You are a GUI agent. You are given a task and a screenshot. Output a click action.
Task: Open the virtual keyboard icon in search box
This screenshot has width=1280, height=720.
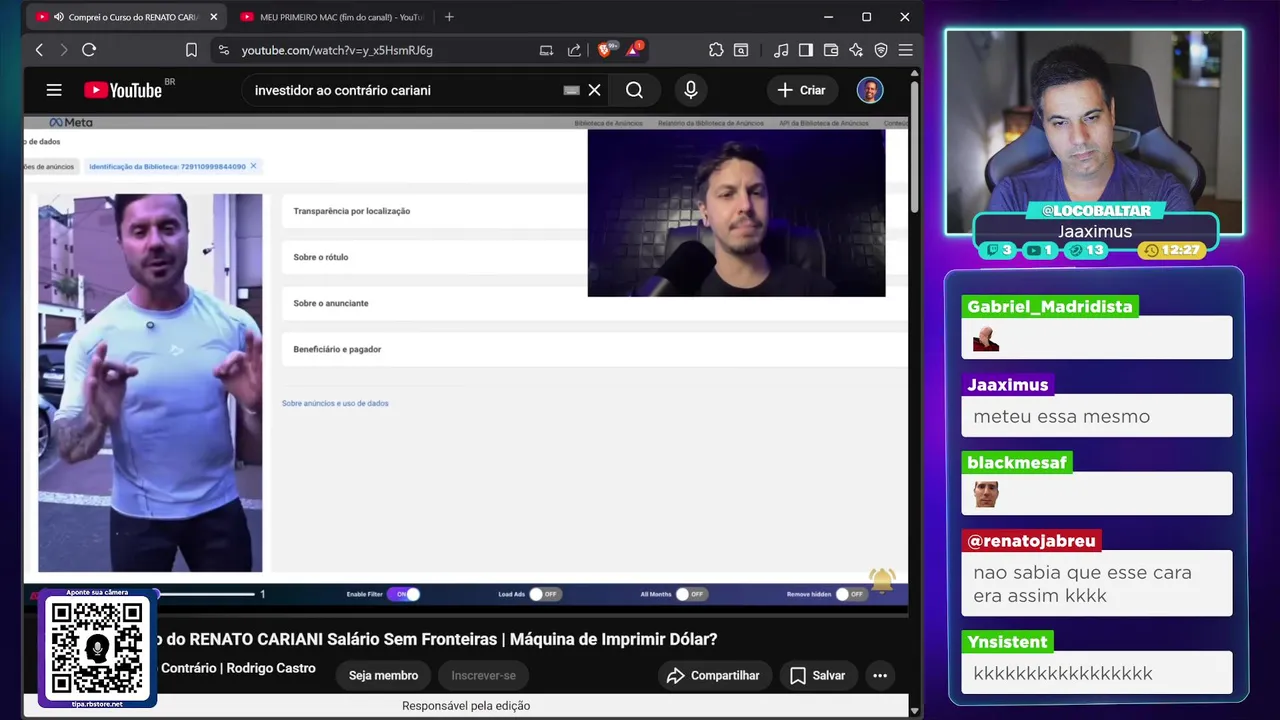tap(571, 90)
